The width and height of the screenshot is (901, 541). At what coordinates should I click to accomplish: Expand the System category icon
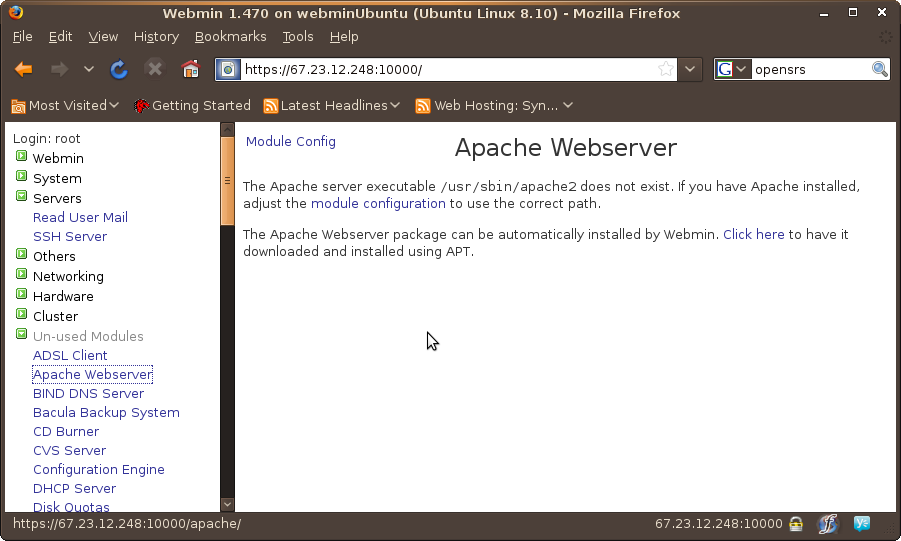[21, 176]
